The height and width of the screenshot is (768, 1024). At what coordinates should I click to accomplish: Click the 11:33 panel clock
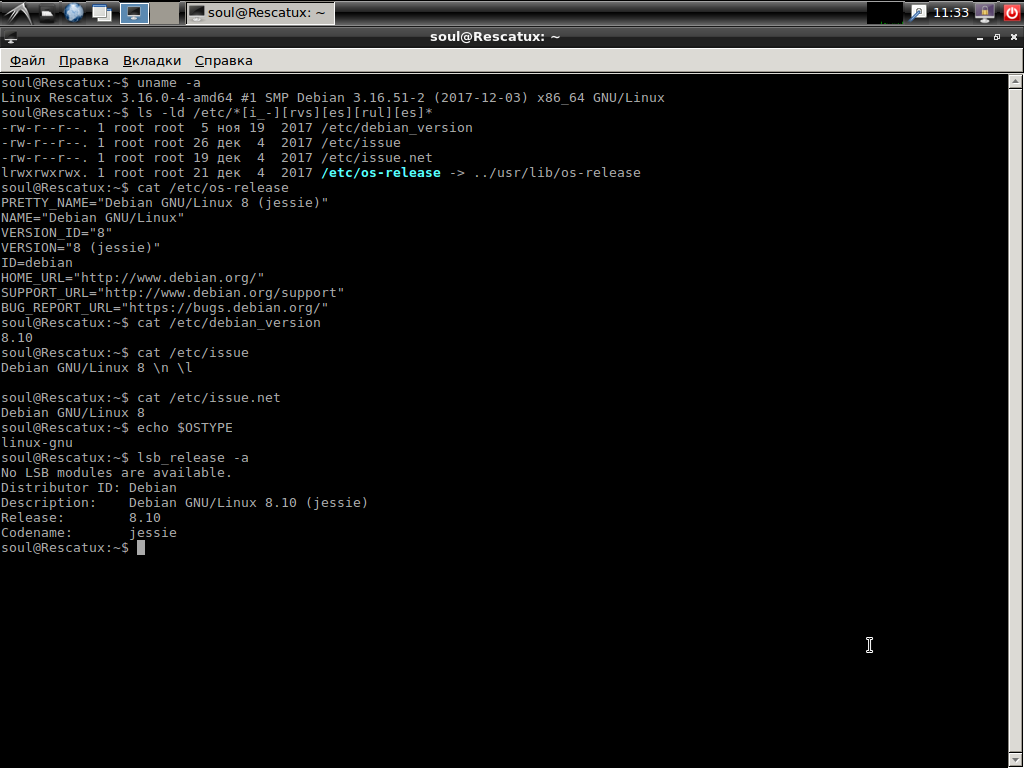coord(951,12)
